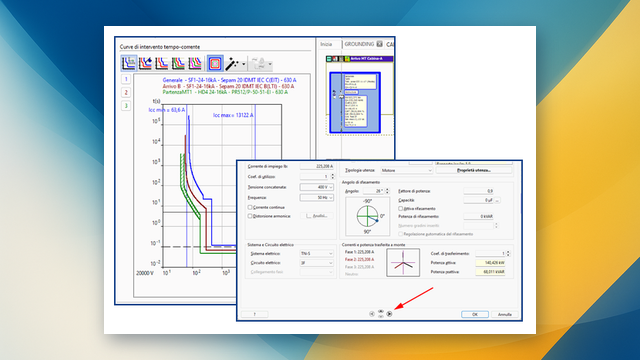640x360 pixels.
Task: Open the Frequenza dropdown
Action: (x=317, y=198)
